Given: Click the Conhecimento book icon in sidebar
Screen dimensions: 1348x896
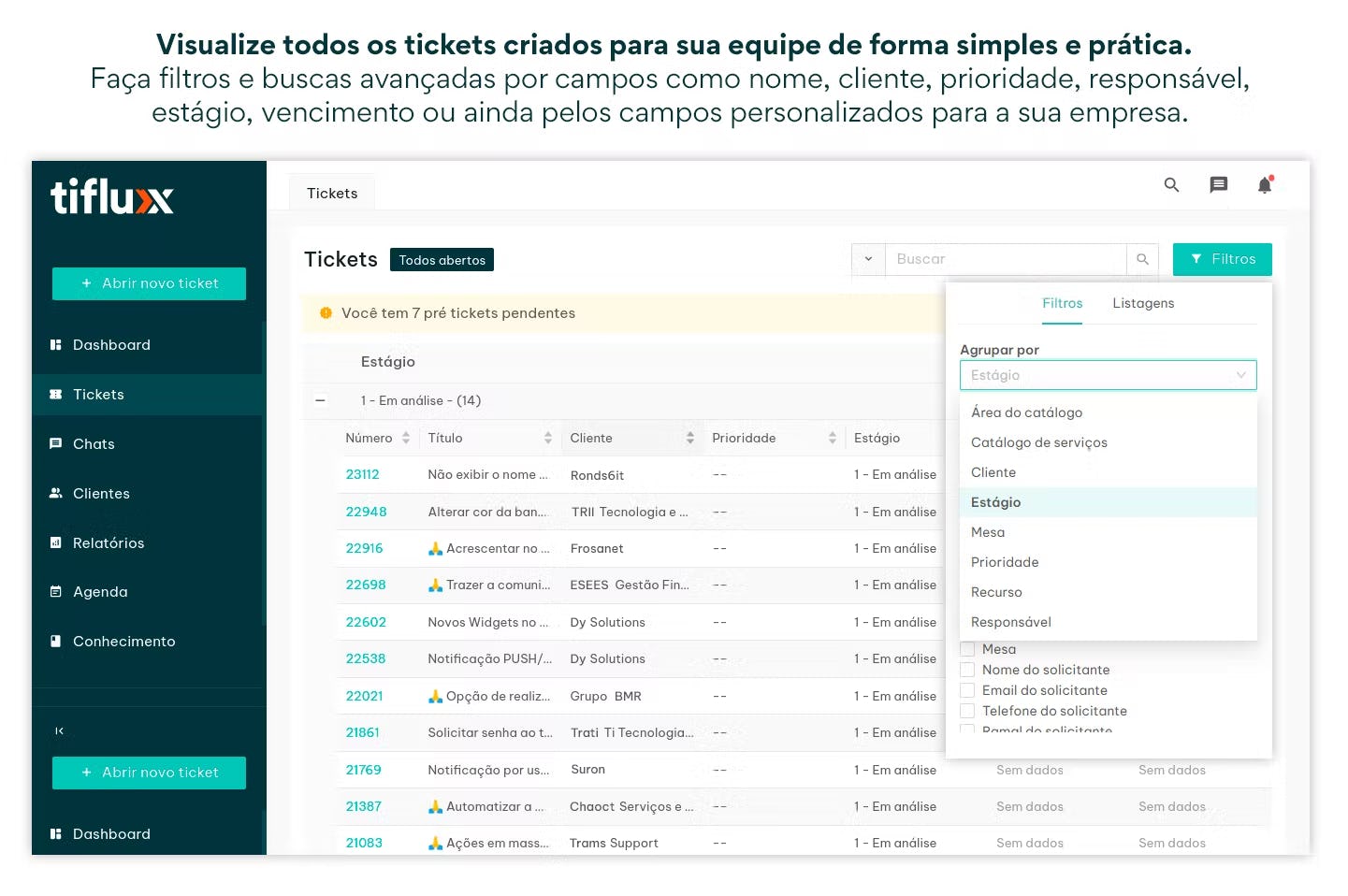Looking at the screenshot, I should 56,642.
